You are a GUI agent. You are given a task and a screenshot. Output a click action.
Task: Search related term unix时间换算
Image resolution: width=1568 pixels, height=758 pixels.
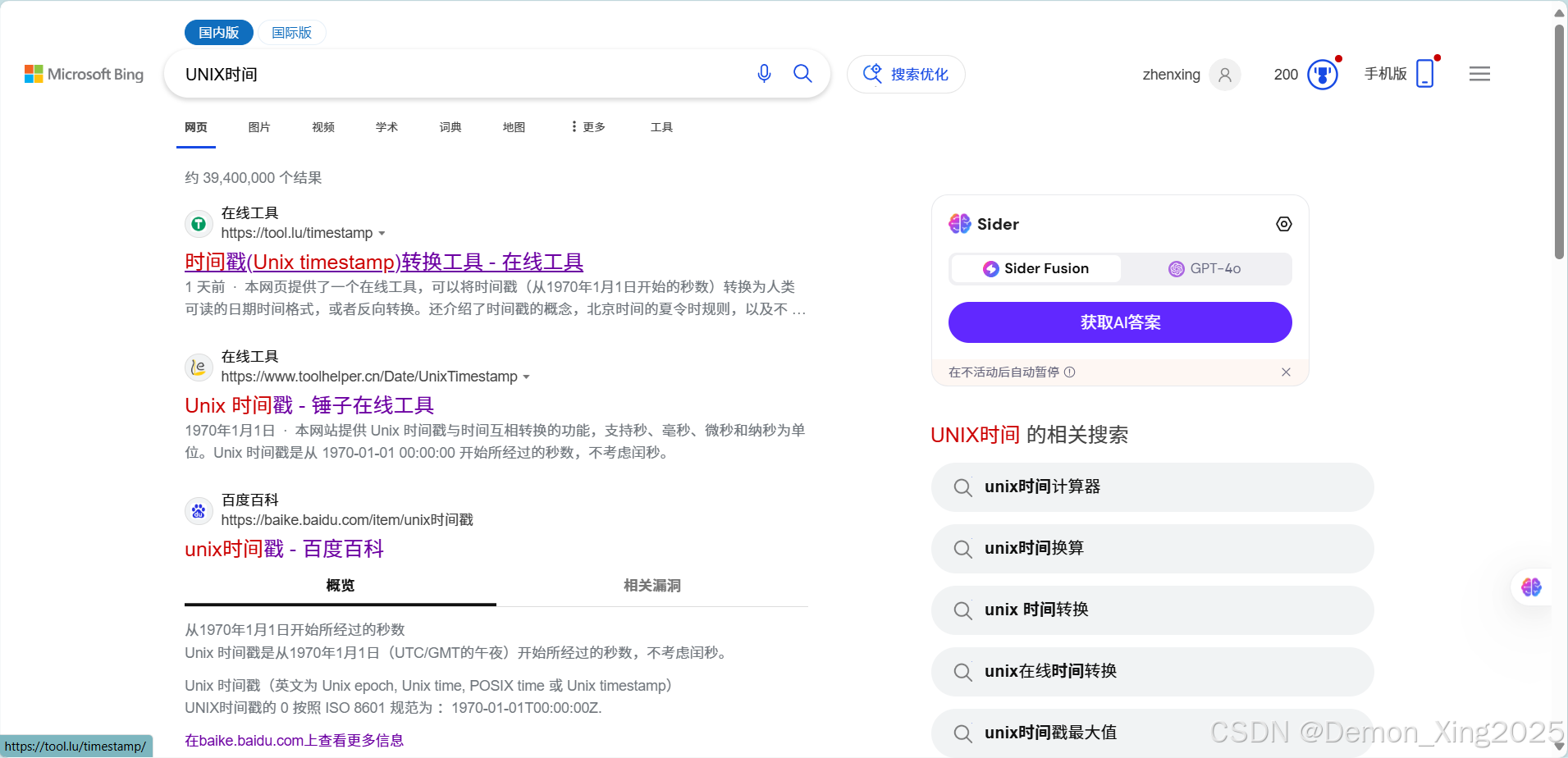click(1152, 549)
